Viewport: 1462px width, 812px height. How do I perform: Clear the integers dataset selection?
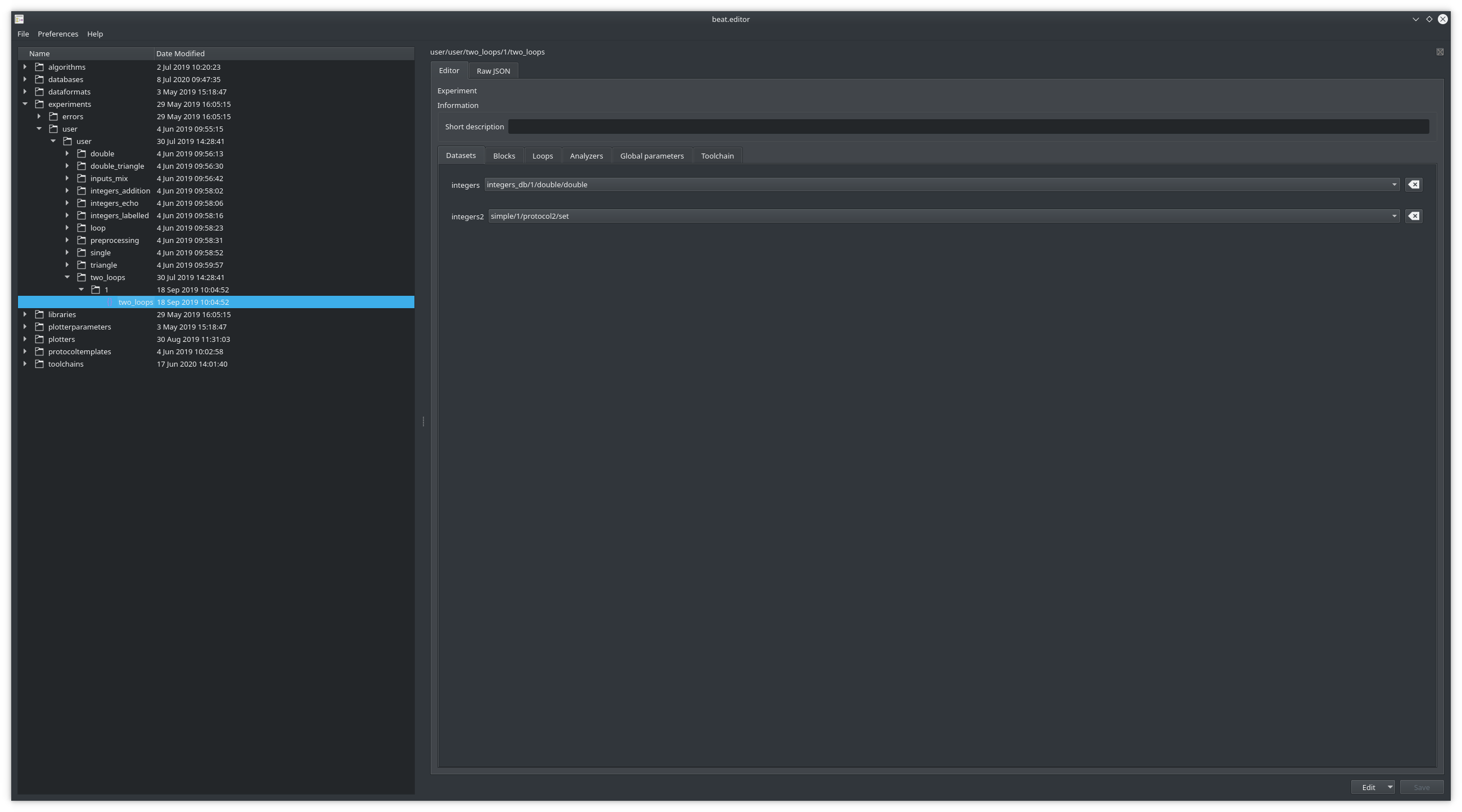pos(1414,184)
